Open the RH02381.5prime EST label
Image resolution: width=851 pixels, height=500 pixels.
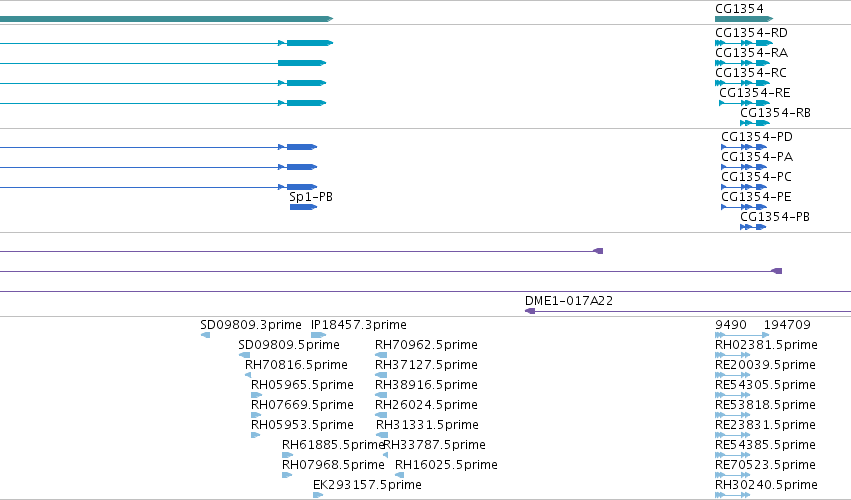pos(766,345)
